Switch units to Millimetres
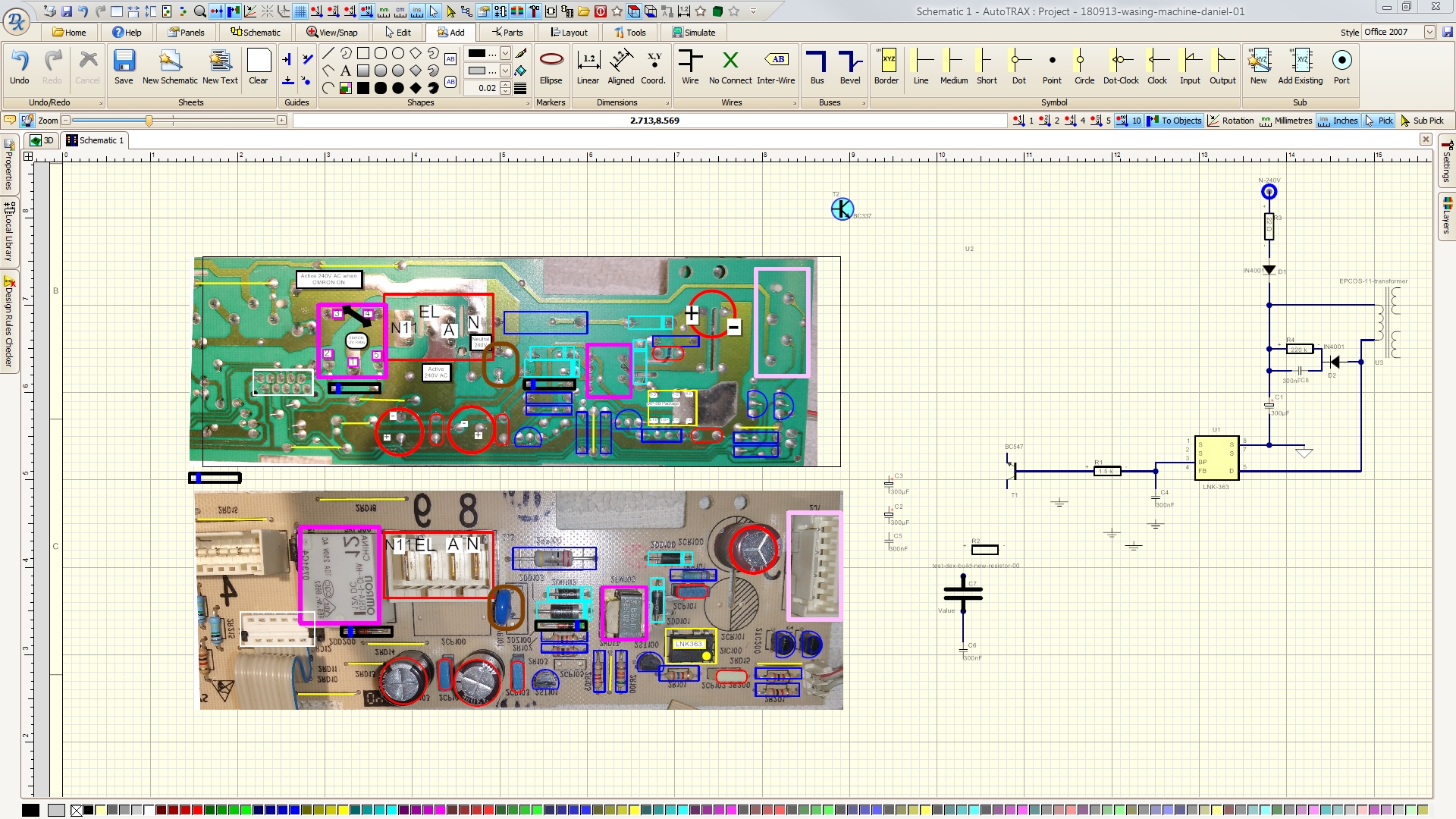 1286,121
